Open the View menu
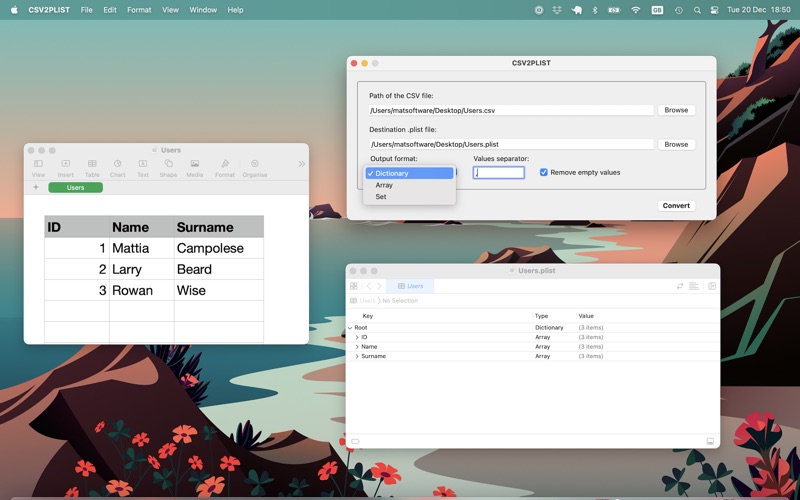Image resolution: width=800 pixels, height=500 pixels. coord(170,10)
